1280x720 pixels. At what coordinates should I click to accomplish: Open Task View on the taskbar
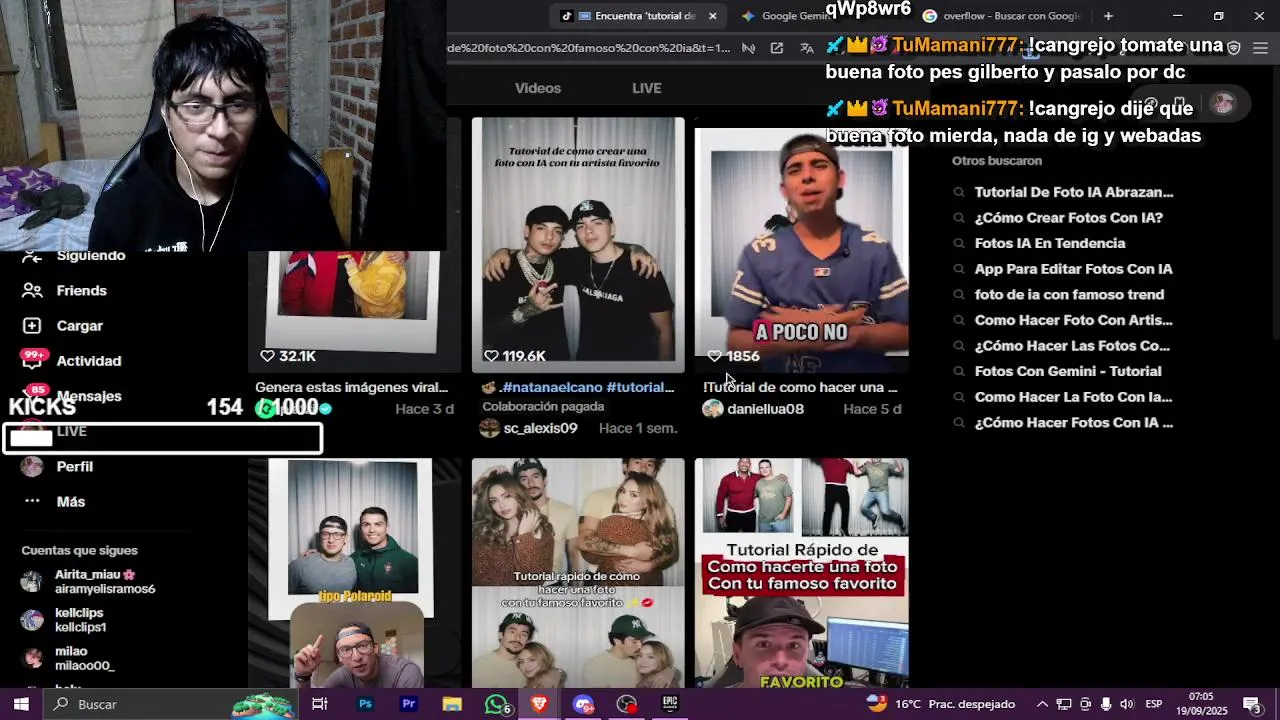[320, 704]
